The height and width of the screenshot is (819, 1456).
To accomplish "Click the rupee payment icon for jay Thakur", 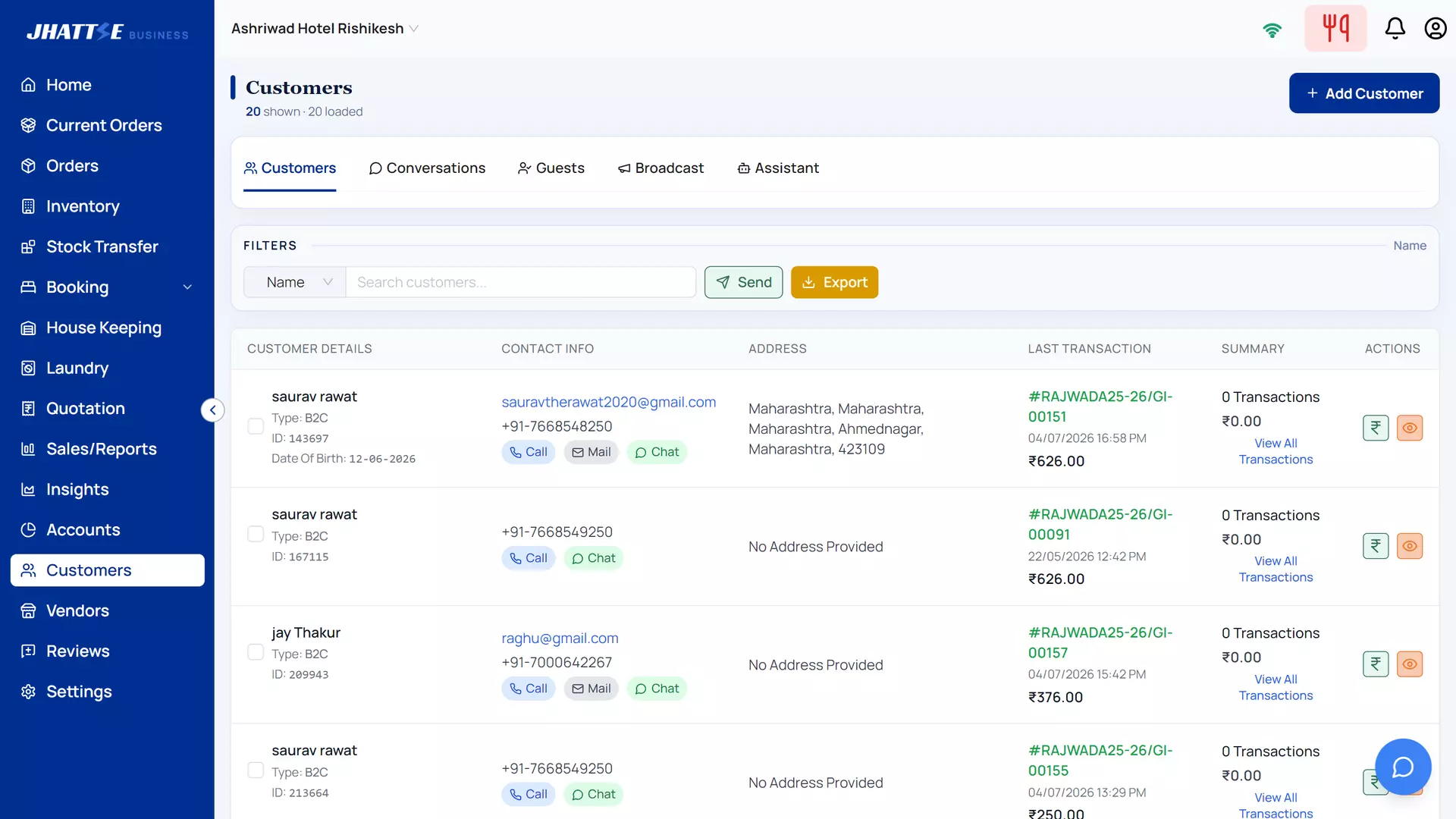I will tap(1376, 664).
